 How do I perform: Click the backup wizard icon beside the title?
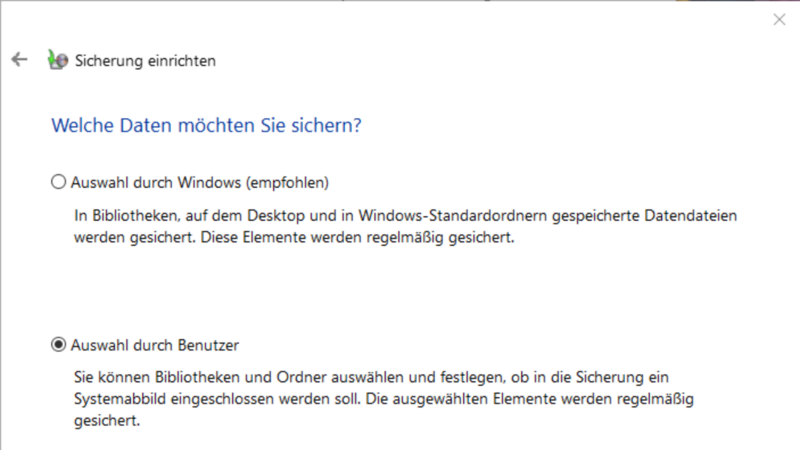59,60
